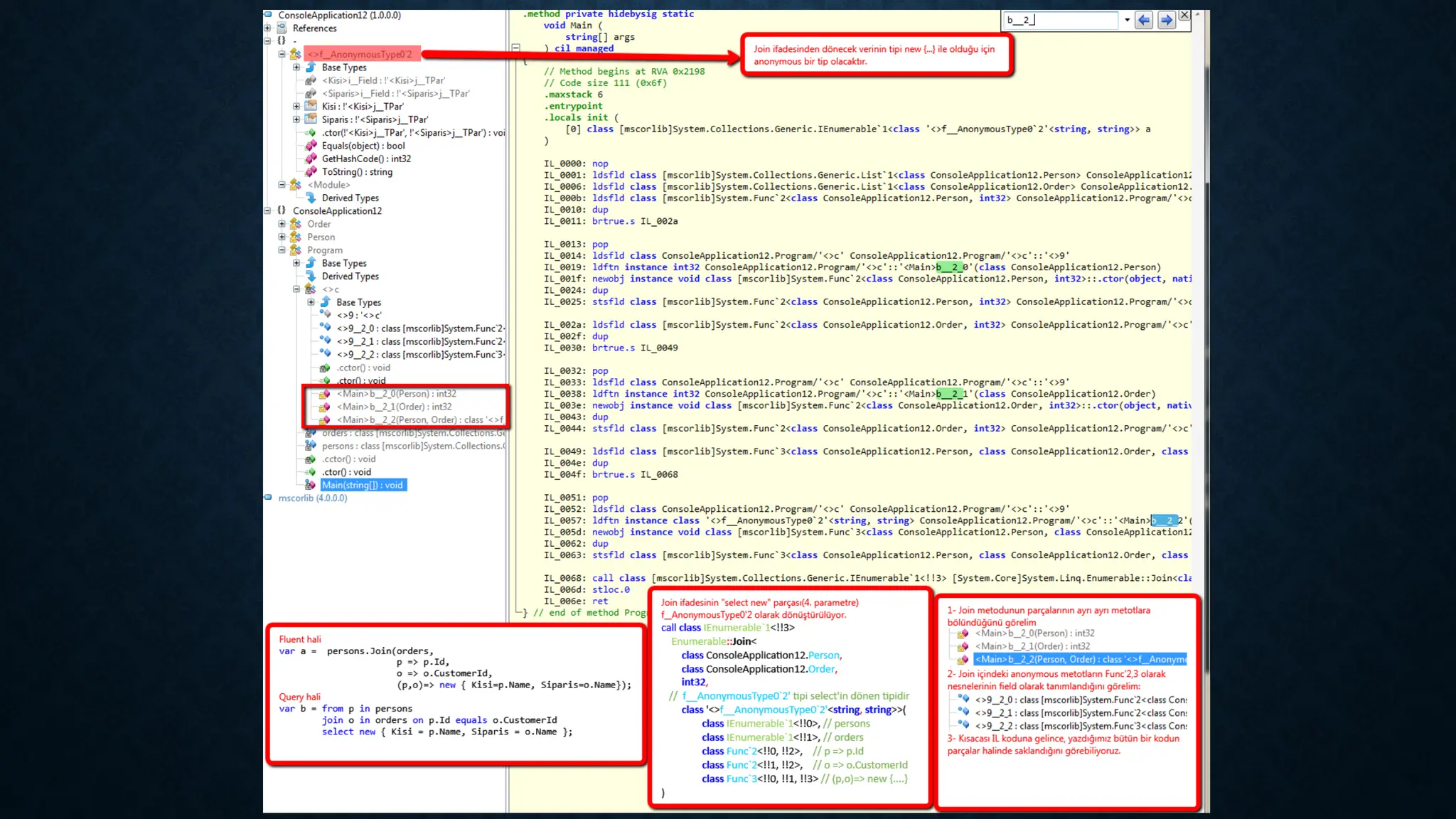Click the <>c nested class icon

click(311, 289)
